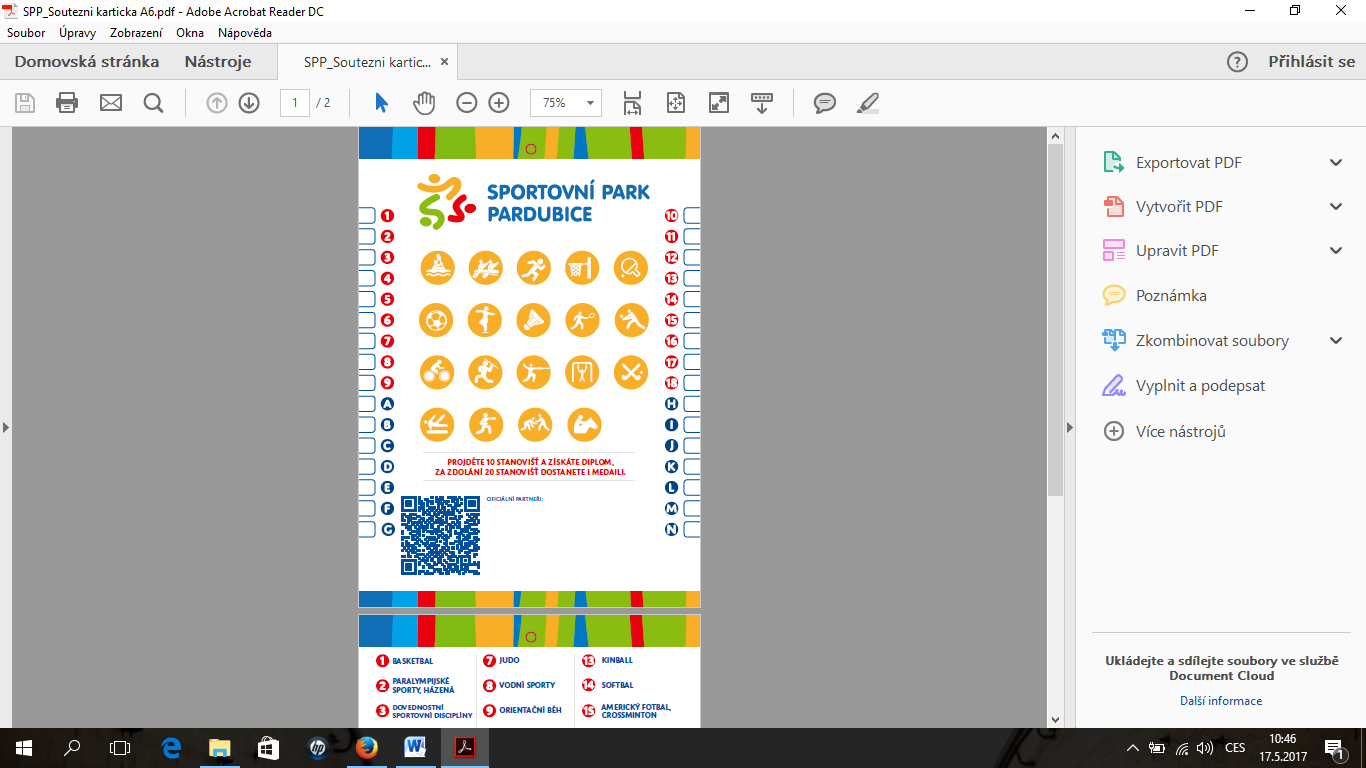Expand the left navigation pane arrow
The width and height of the screenshot is (1366, 768).
5,427
